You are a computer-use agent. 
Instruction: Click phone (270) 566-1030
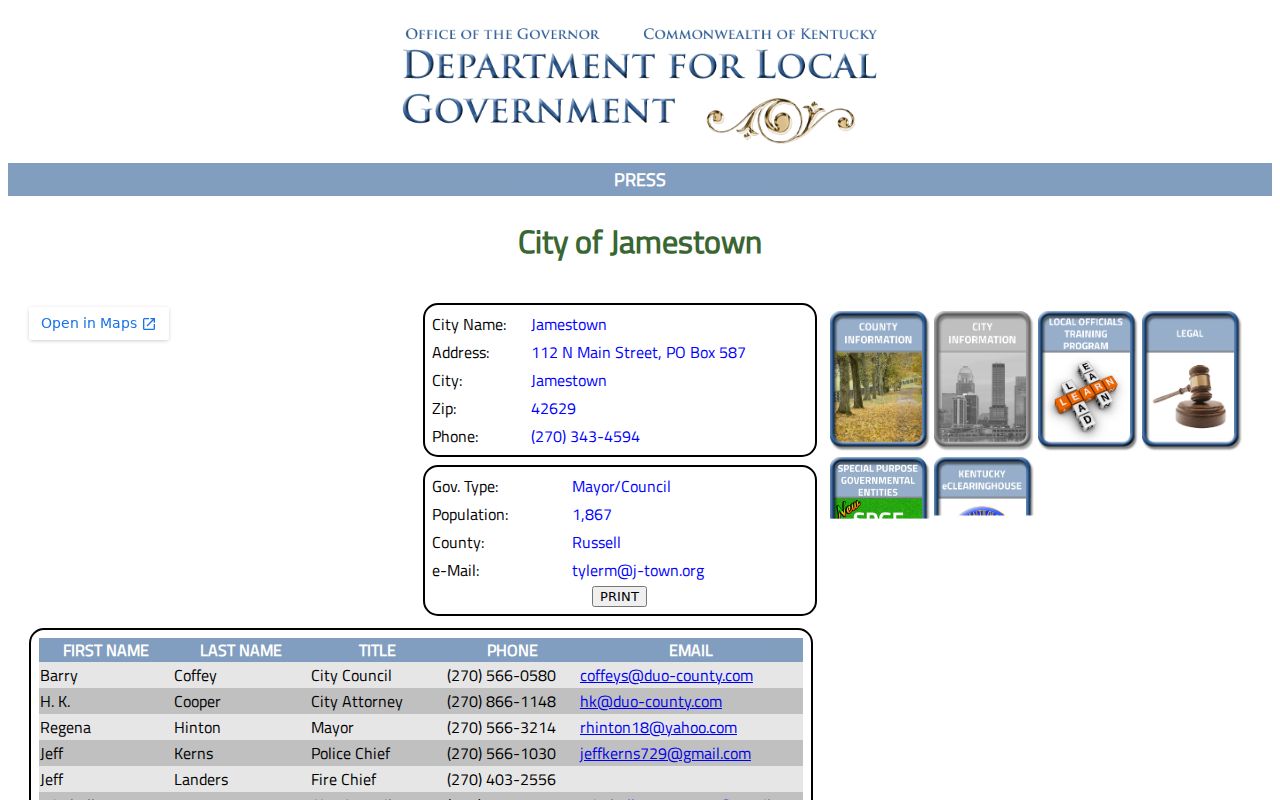[501, 754]
